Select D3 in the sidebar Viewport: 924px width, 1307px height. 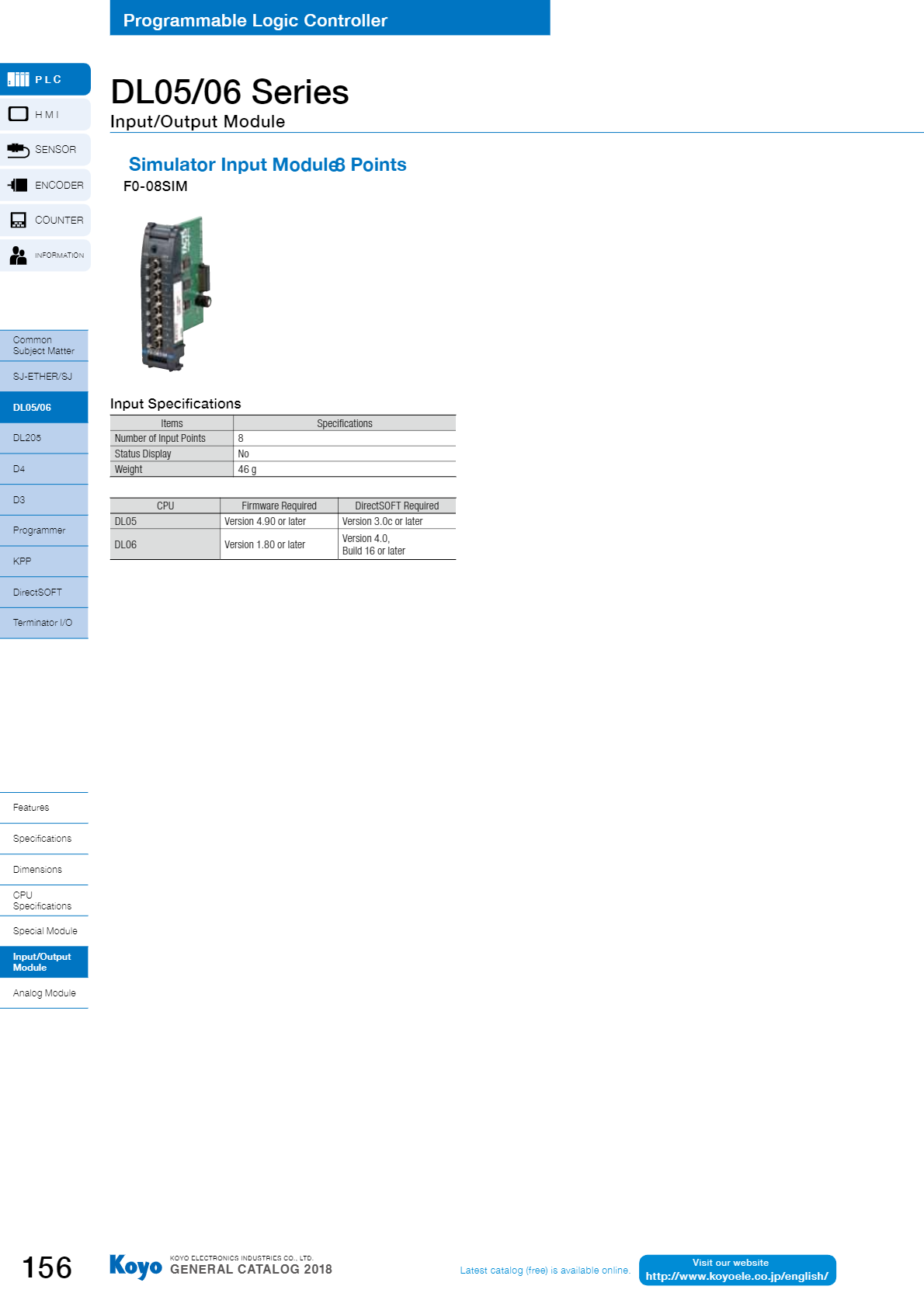[44, 500]
